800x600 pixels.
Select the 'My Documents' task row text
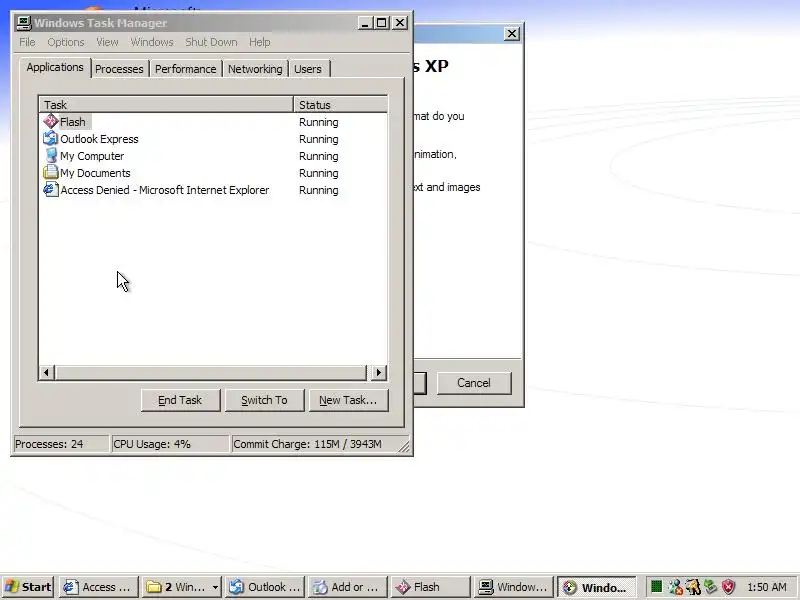(95, 173)
